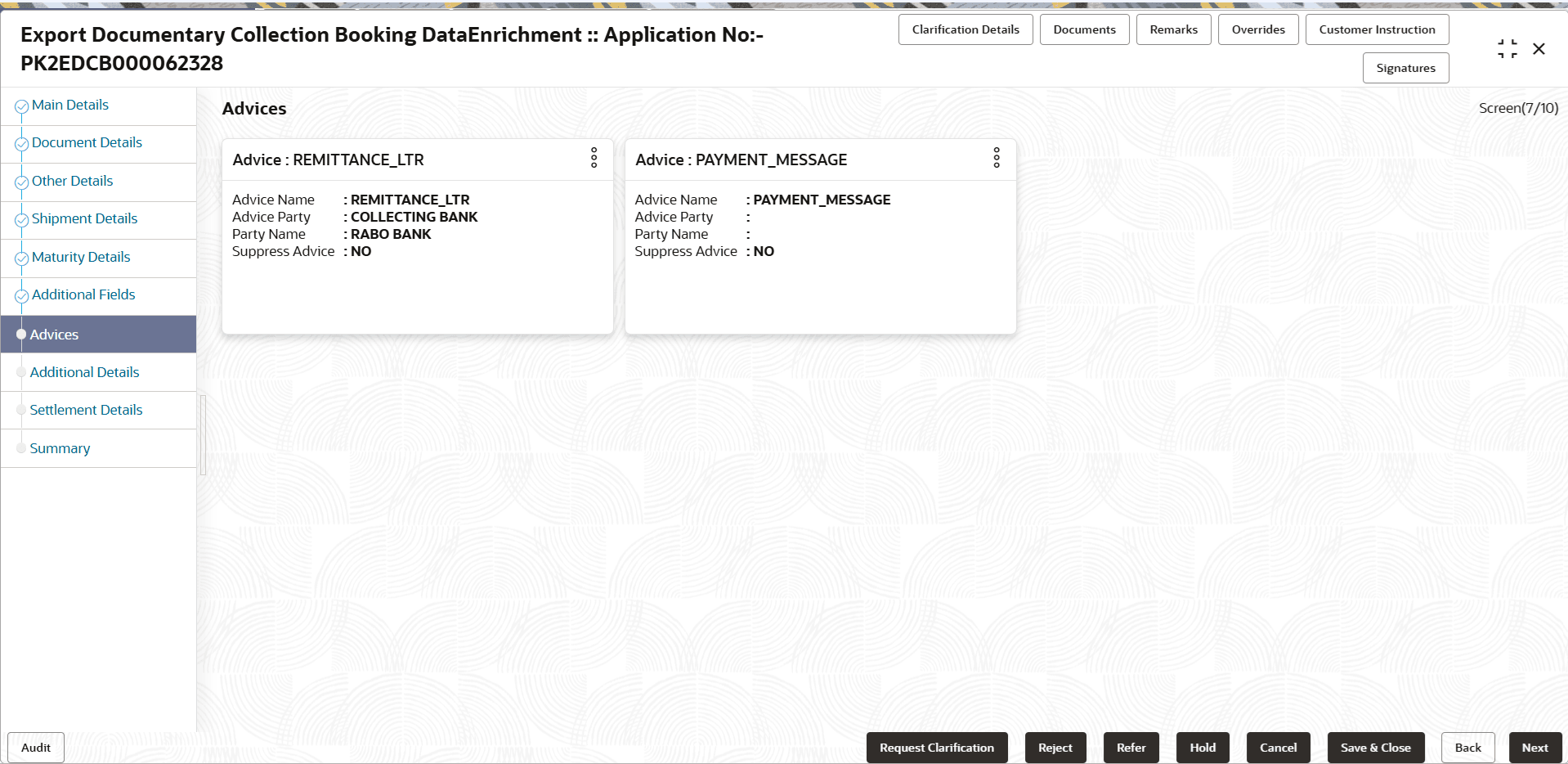Screen dimensions: 1568x764
Task: Jump to the Summary step
Action: coord(60,448)
